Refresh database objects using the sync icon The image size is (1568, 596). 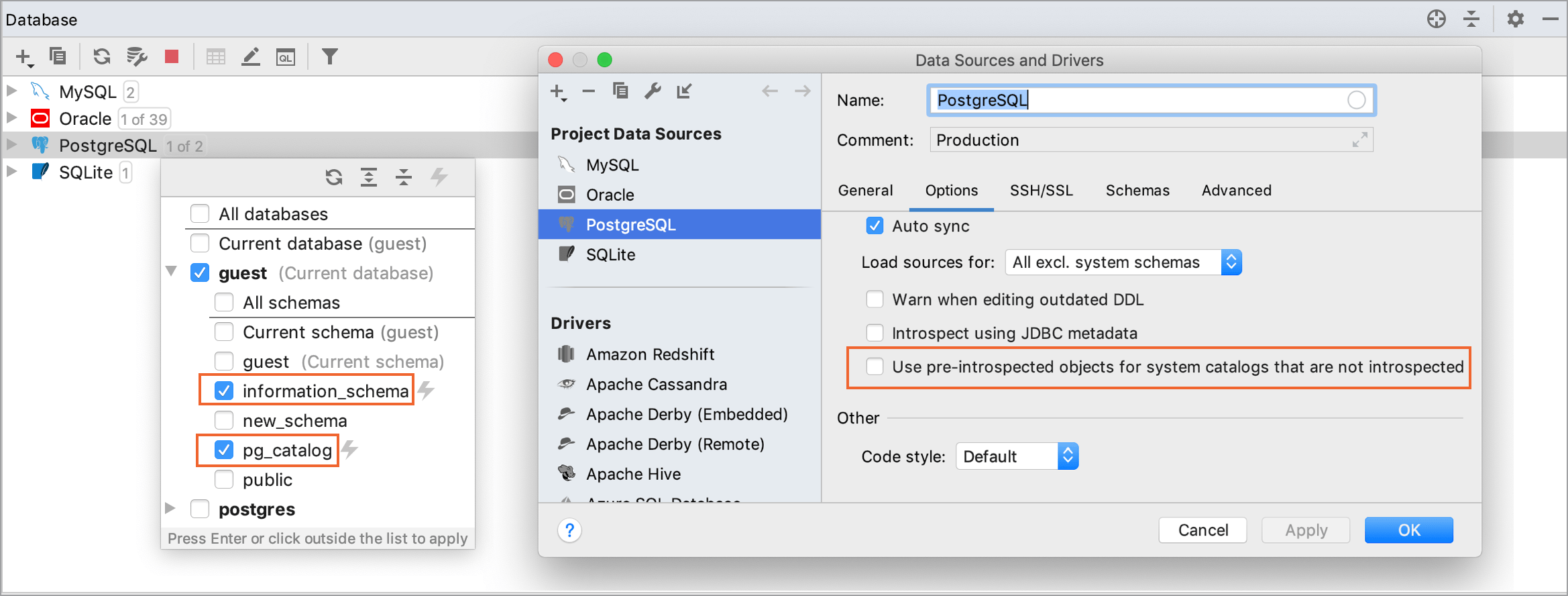click(102, 56)
